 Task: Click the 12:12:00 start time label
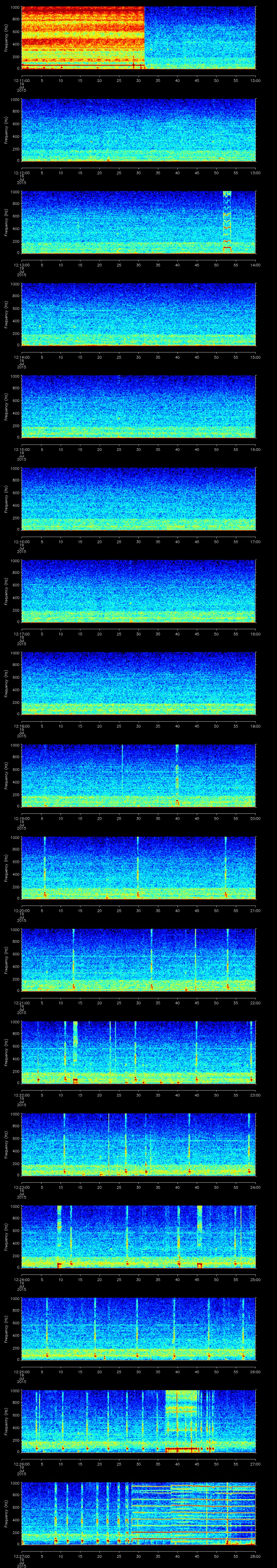pyautogui.click(x=21, y=173)
